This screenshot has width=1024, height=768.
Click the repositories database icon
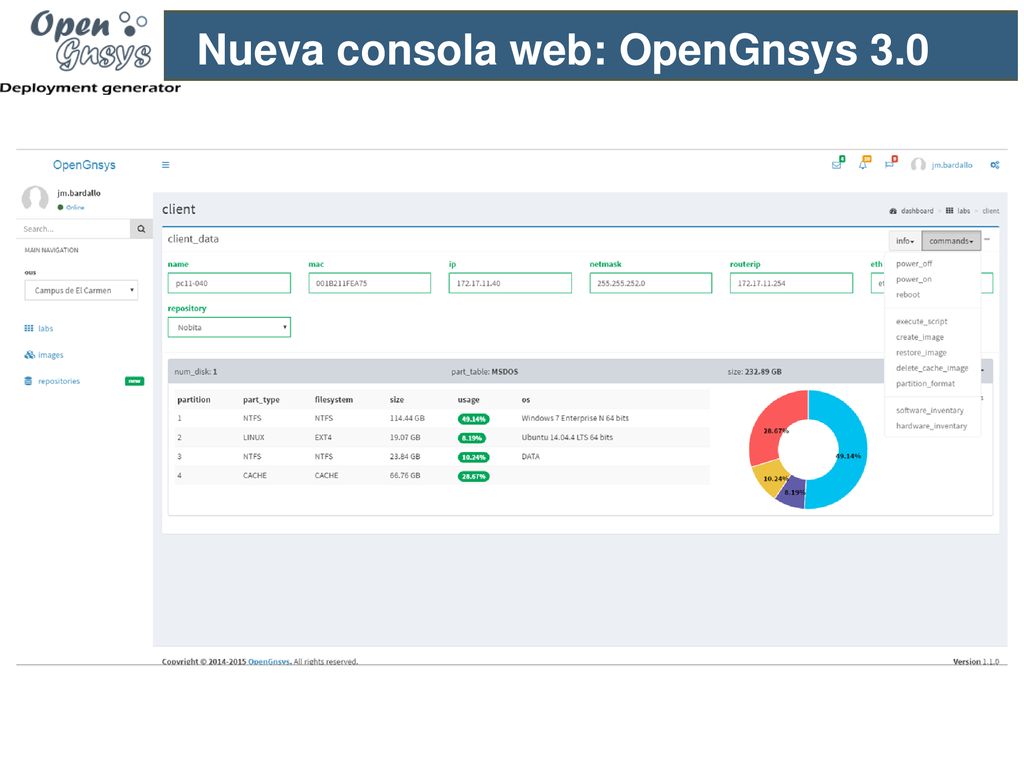click(28, 381)
